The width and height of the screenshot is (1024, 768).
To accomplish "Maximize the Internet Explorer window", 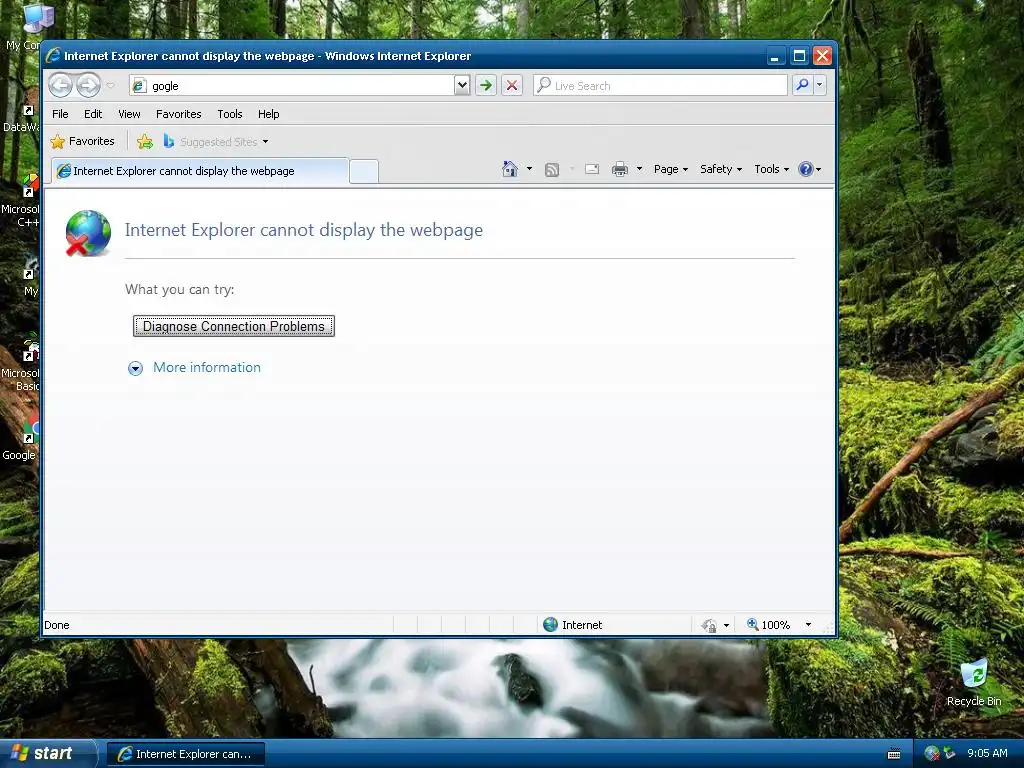I will tap(799, 56).
